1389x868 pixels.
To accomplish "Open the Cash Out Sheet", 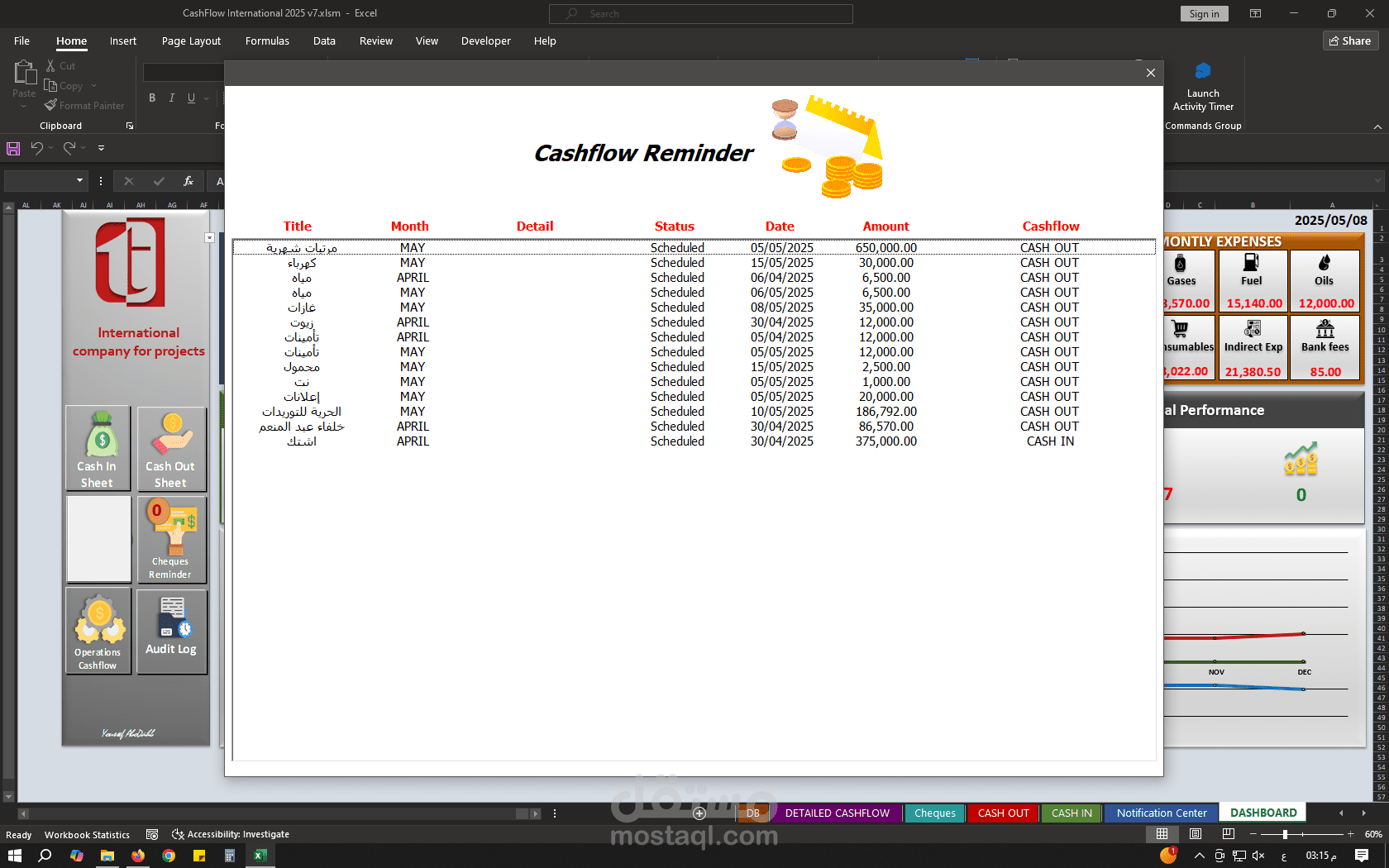I will point(171,449).
